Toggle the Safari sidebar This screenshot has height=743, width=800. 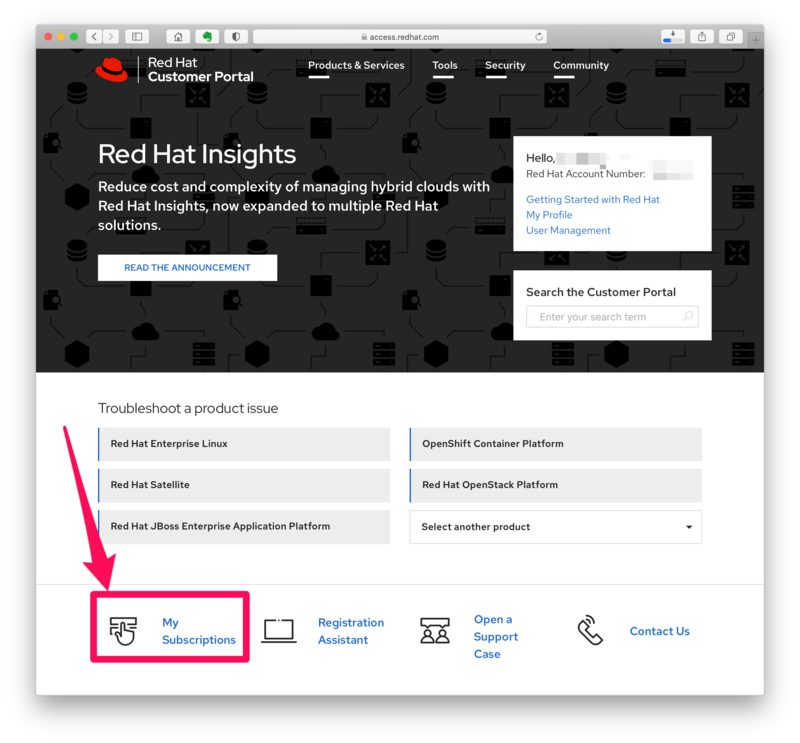137,37
